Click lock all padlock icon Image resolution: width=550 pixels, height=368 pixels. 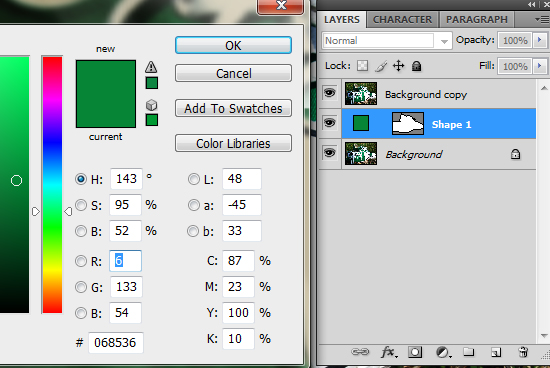(416, 66)
